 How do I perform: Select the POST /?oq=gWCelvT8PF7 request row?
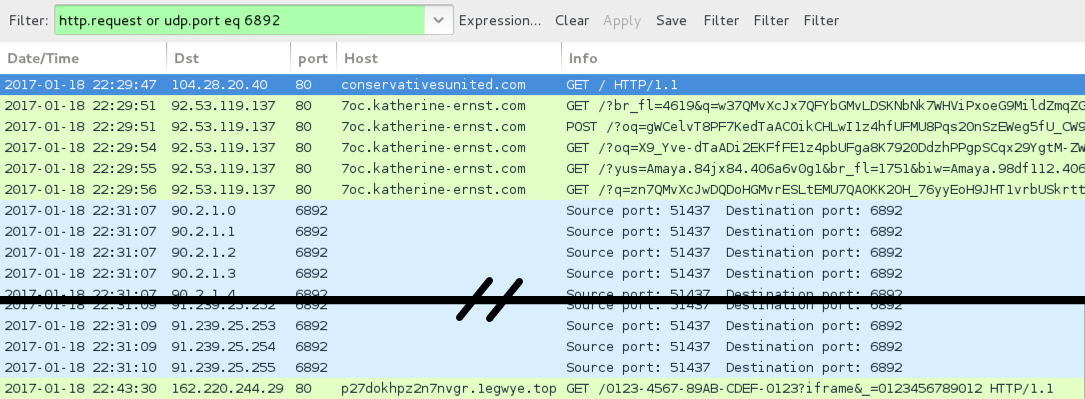[x=542, y=127]
